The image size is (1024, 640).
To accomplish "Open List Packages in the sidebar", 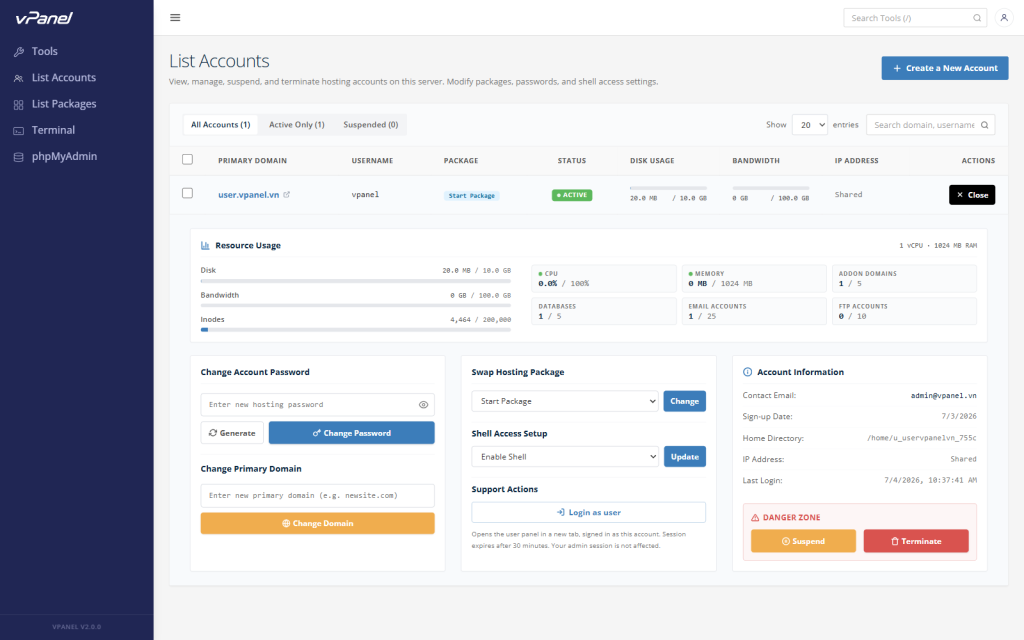I will (x=64, y=104).
